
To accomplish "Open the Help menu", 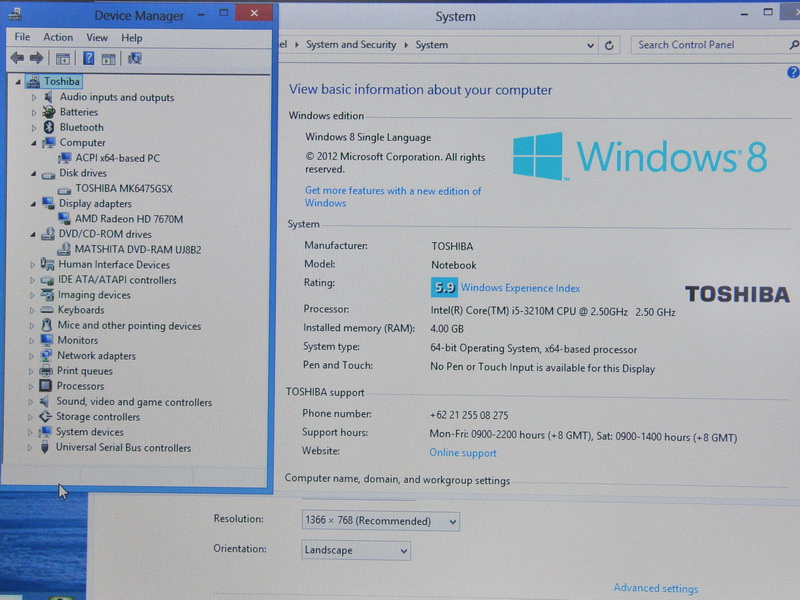I will (x=132, y=38).
